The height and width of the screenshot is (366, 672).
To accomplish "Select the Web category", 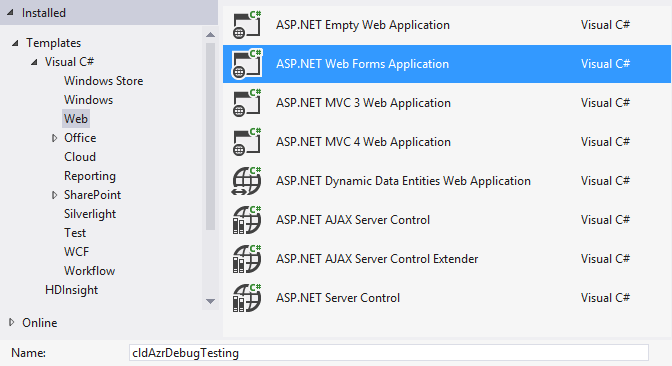I will point(76,119).
